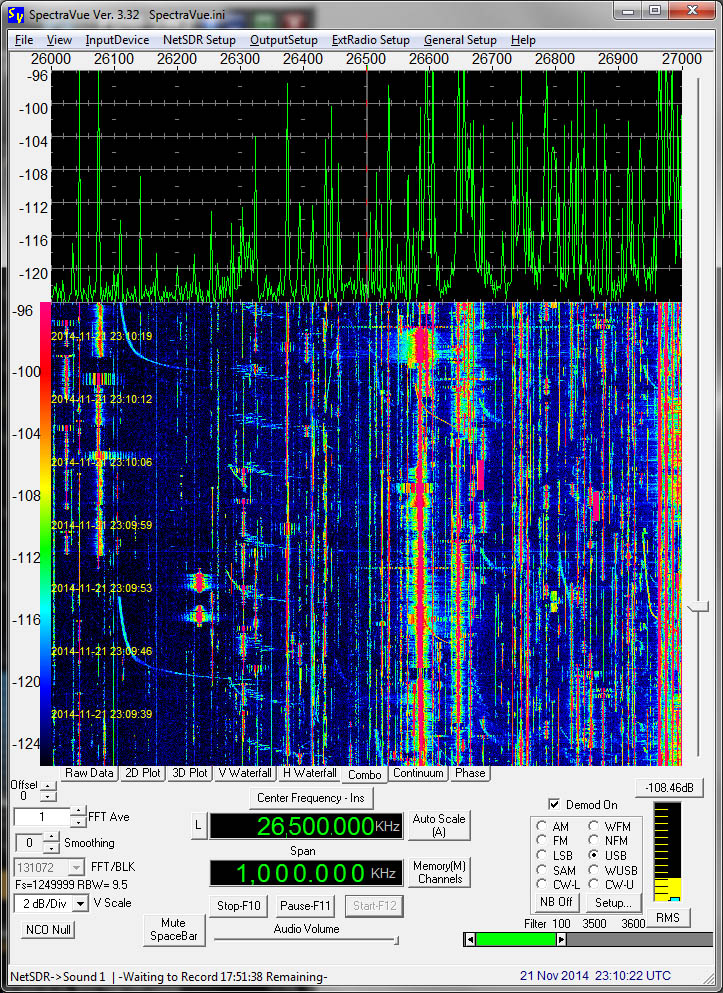Open the NetSDR Setup menu
This screenshot has height=993, width=723.
point(199,40)
